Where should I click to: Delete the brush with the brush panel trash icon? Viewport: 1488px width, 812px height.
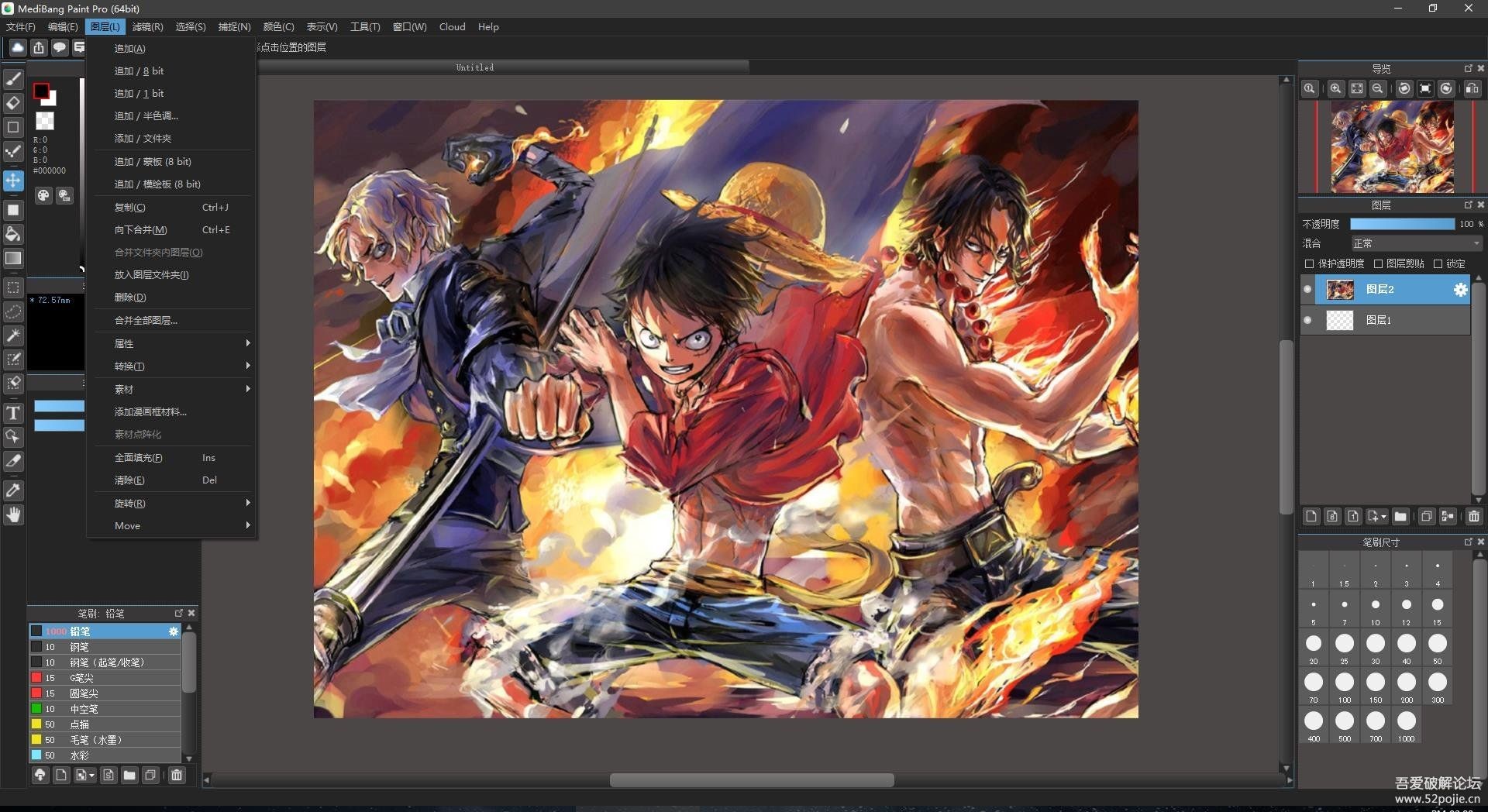click(177, 776)
